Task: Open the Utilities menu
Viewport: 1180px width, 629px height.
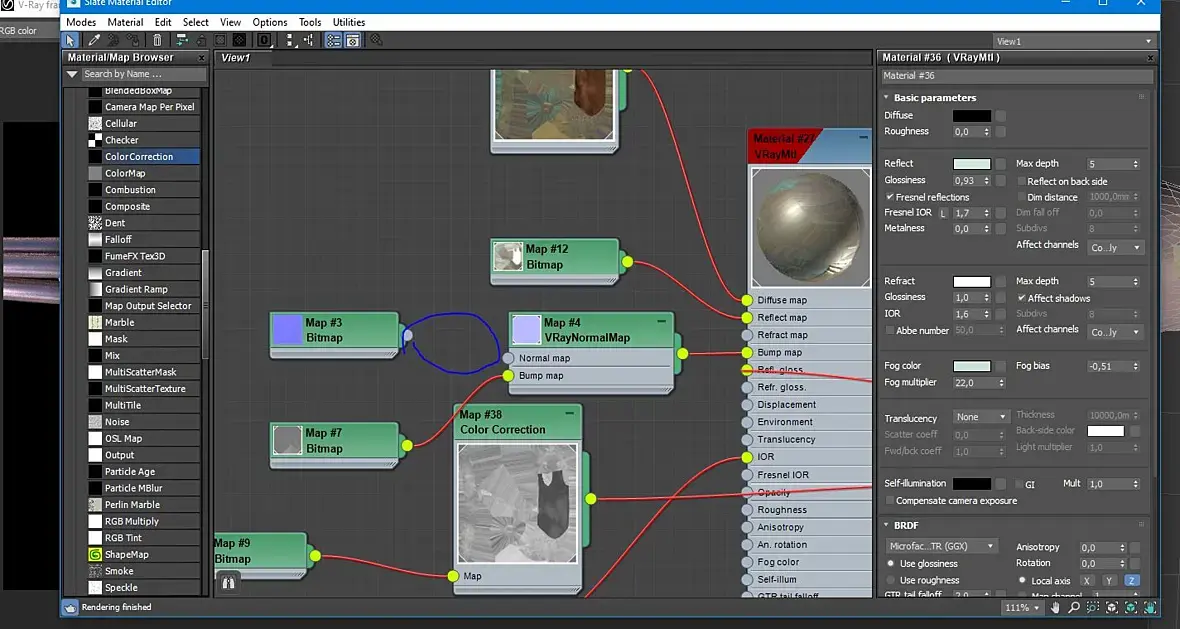Action: point(349,22)
